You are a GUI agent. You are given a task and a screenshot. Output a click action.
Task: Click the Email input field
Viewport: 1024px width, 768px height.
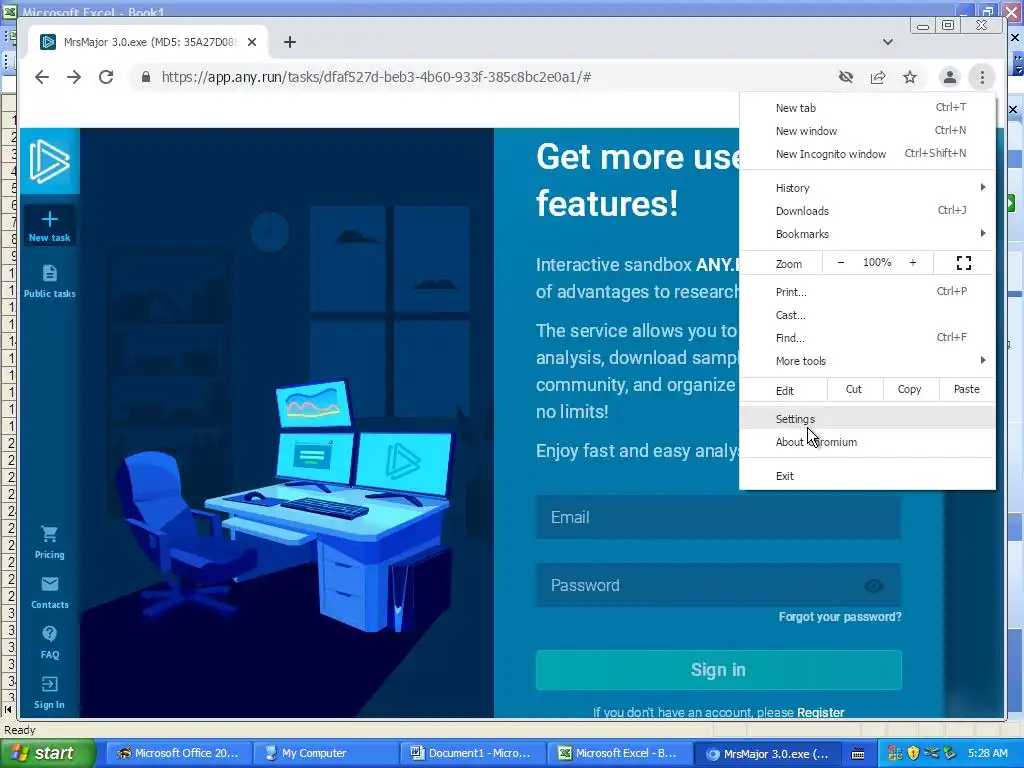[718, 517]
